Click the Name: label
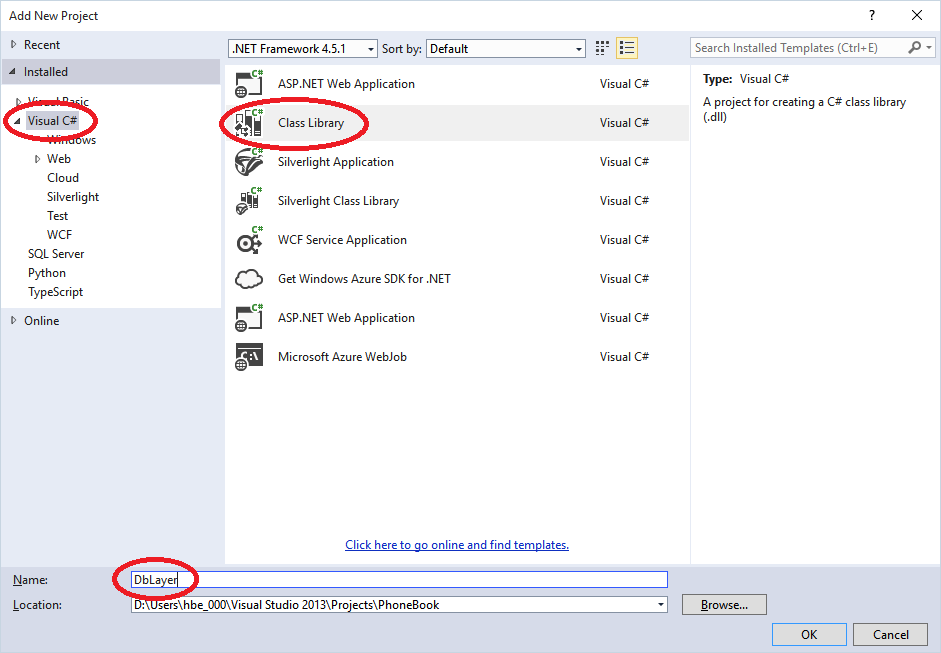This screenshot has width=941, height=653. [30, 580]
